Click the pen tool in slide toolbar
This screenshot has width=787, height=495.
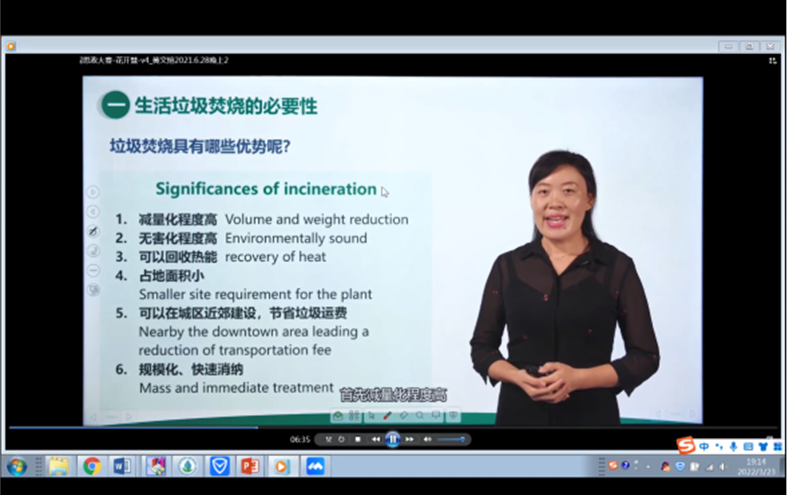388,415
